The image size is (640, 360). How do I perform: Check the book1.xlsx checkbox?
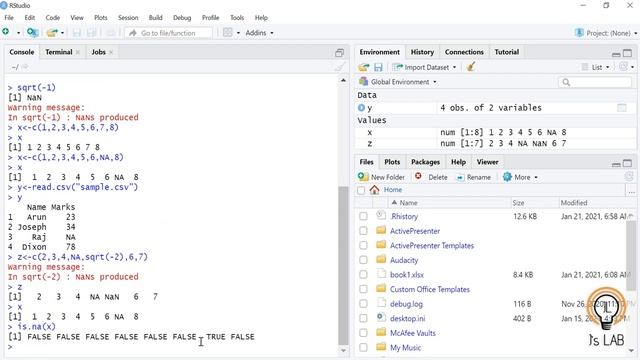363,275
